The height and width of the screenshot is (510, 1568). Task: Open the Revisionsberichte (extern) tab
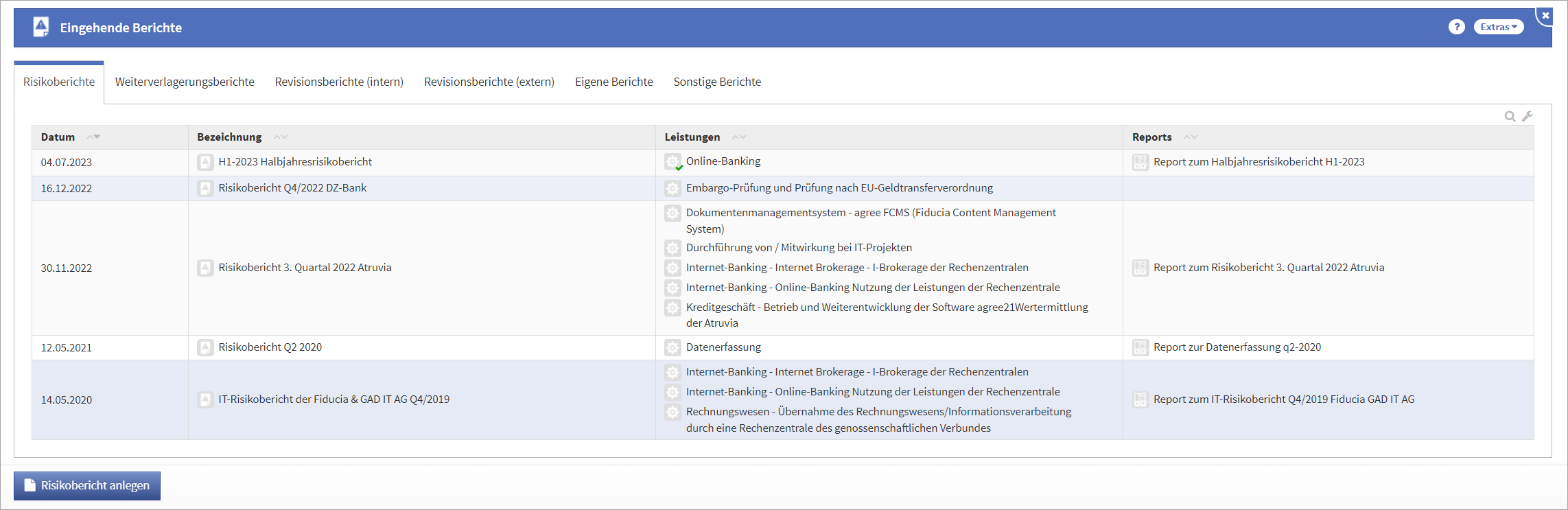click(x=489, y=82)
